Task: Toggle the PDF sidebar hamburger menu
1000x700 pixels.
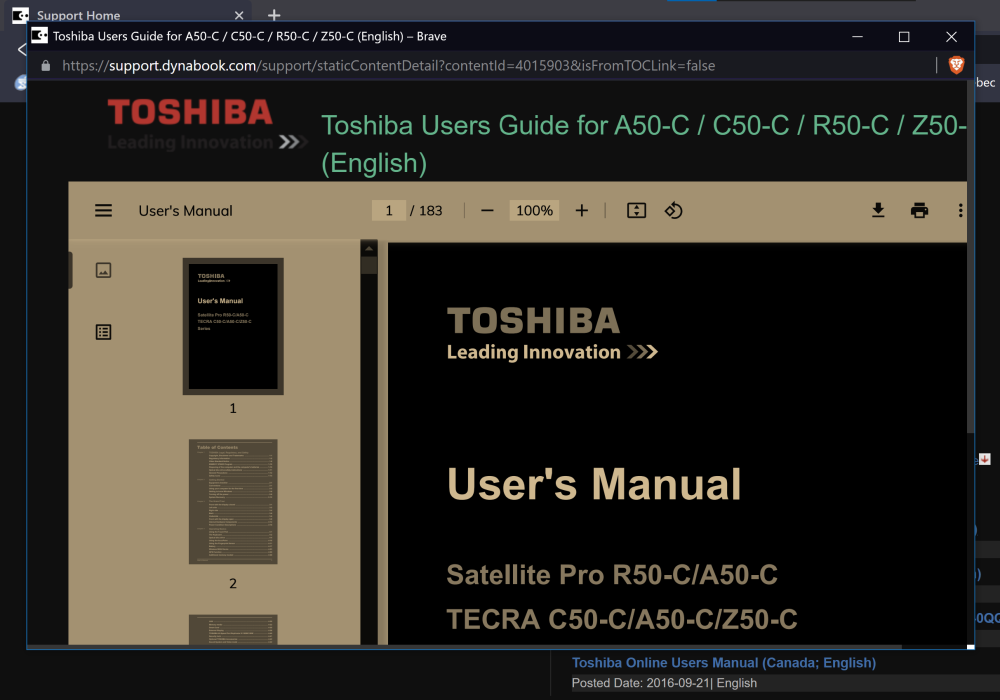Action: click(x=103, y=210)
